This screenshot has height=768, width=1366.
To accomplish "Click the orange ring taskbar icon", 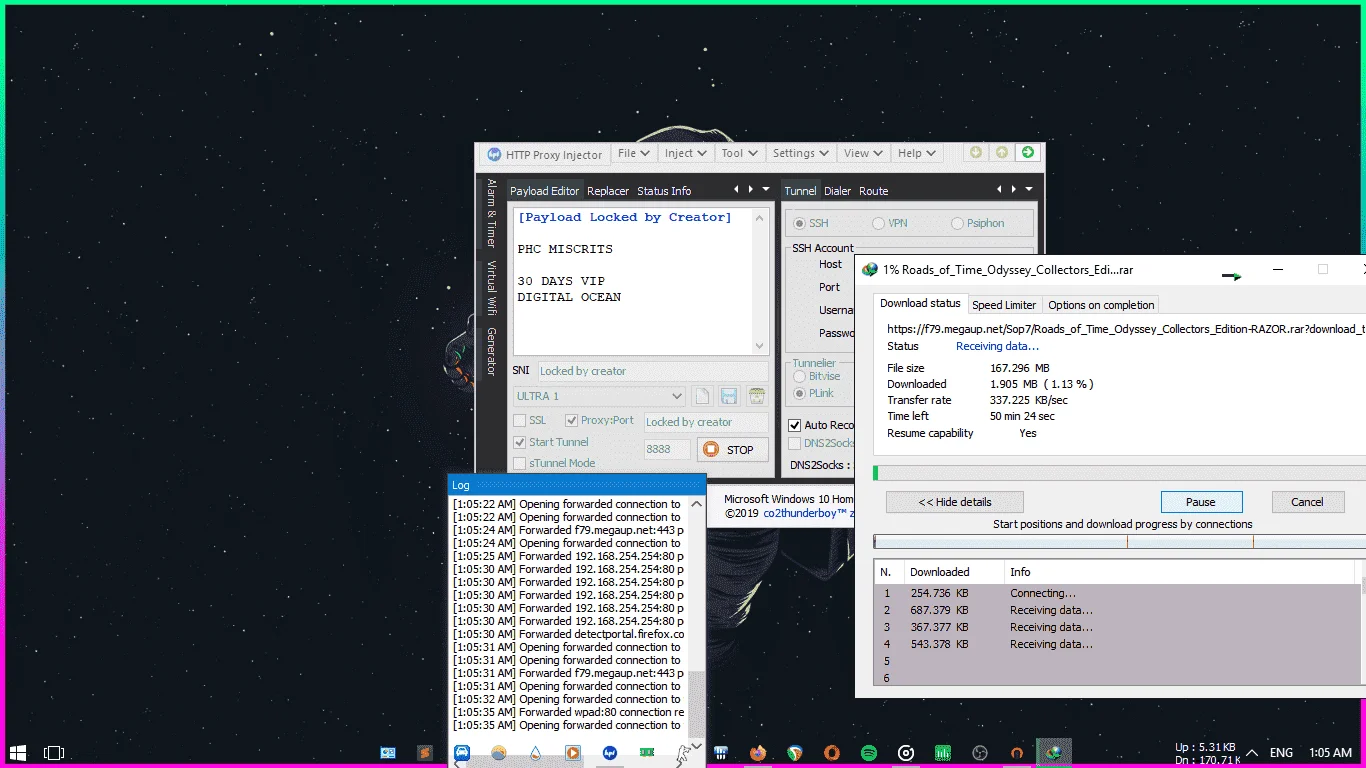I will tap(832, 753).
